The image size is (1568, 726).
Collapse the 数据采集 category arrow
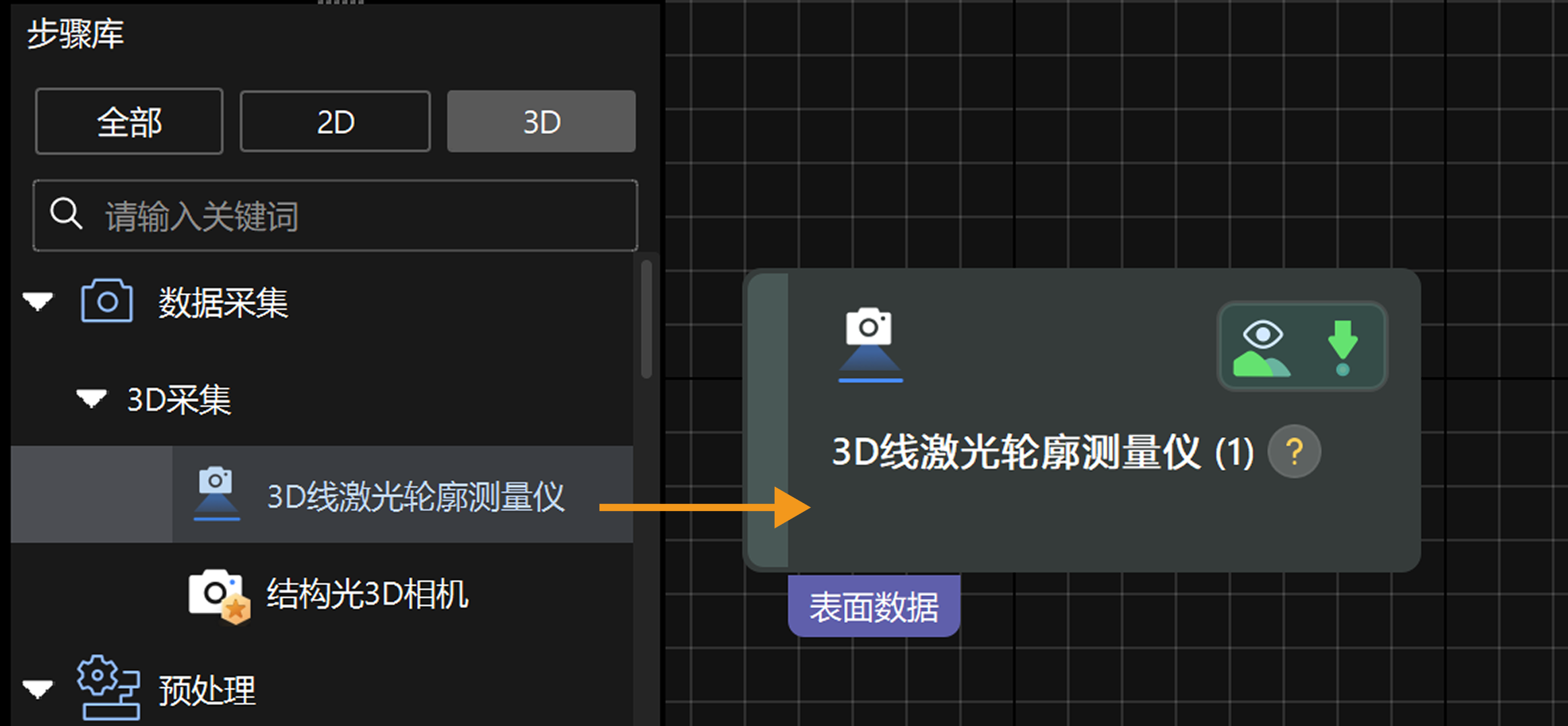(38, 302)
